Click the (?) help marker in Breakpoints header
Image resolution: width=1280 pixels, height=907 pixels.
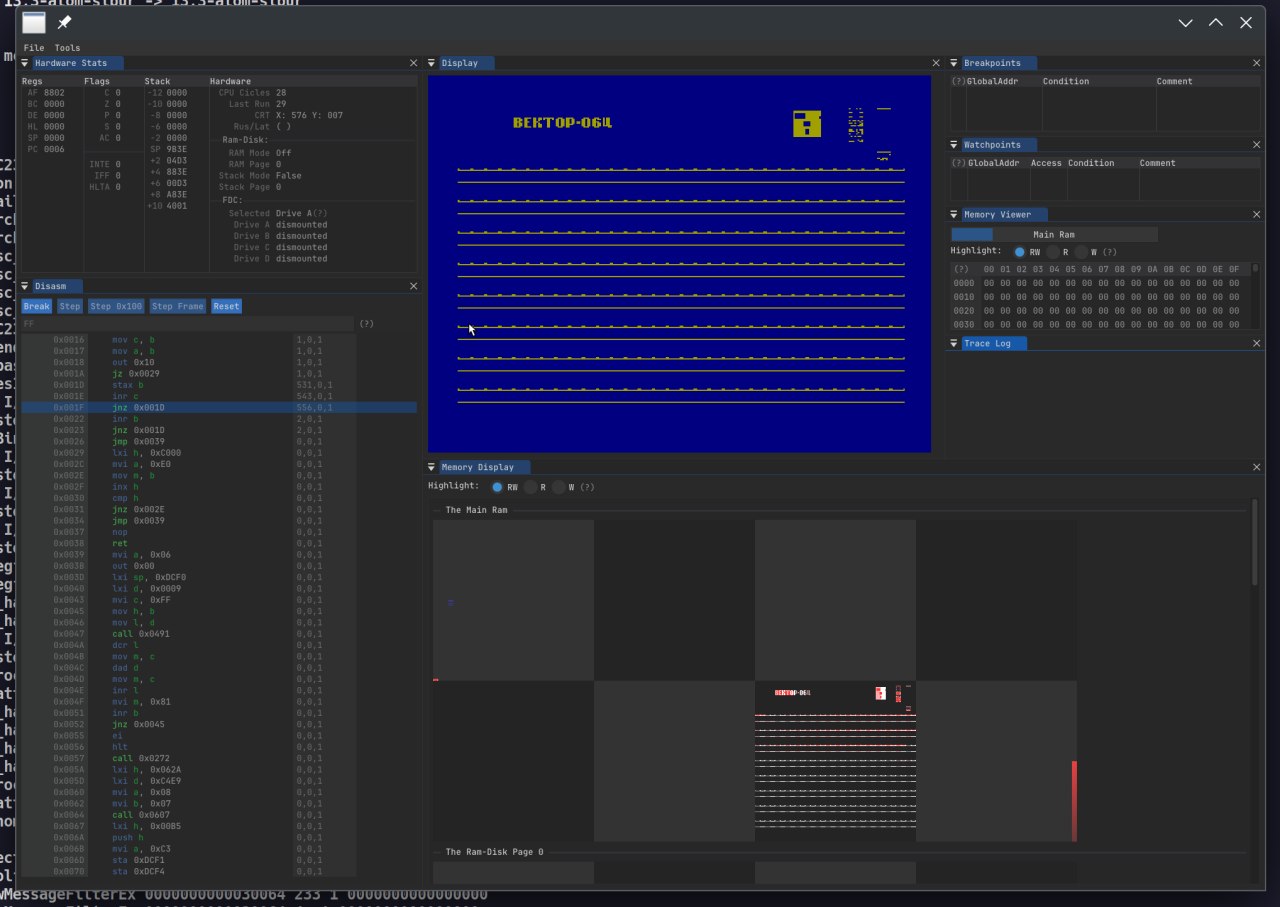pos(958,81)
